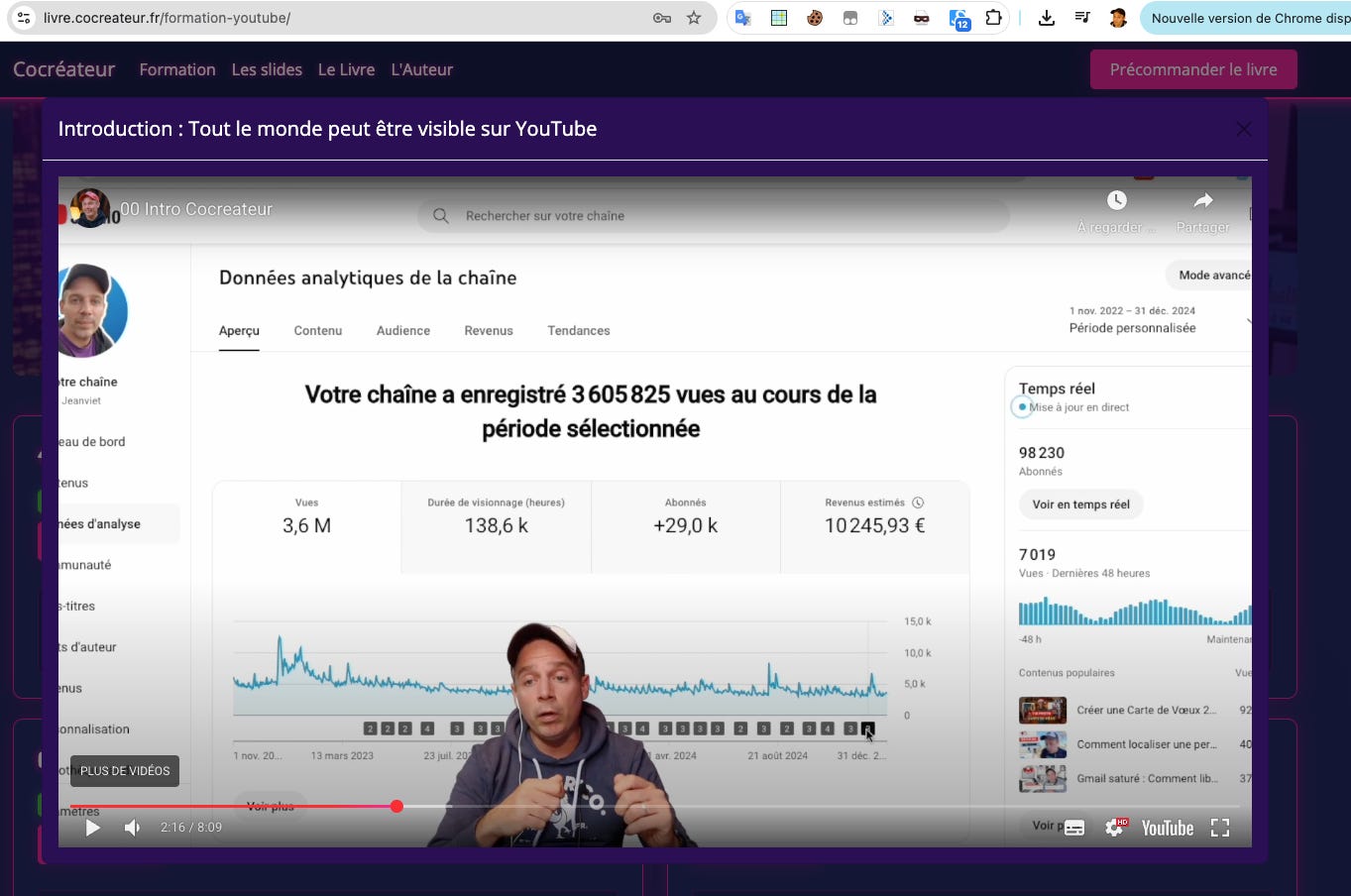Image resolution: width=1351 pixels, height=896 pixels.
Task: Click the site information icon in address bar
Action: tap(25, 18)
